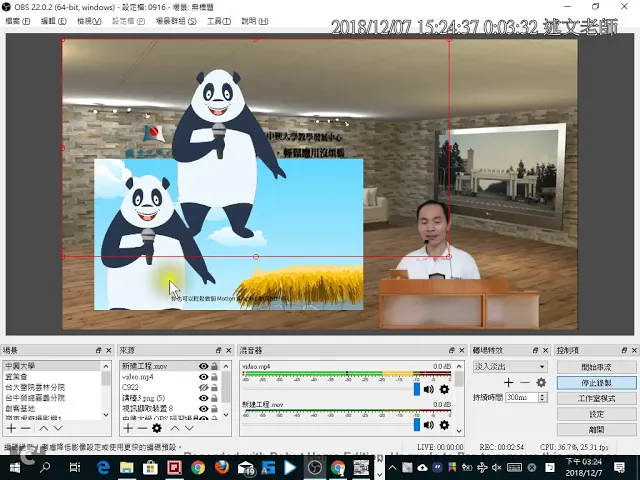Enable 工作室模式 studio mode

[x=596, y=398]
